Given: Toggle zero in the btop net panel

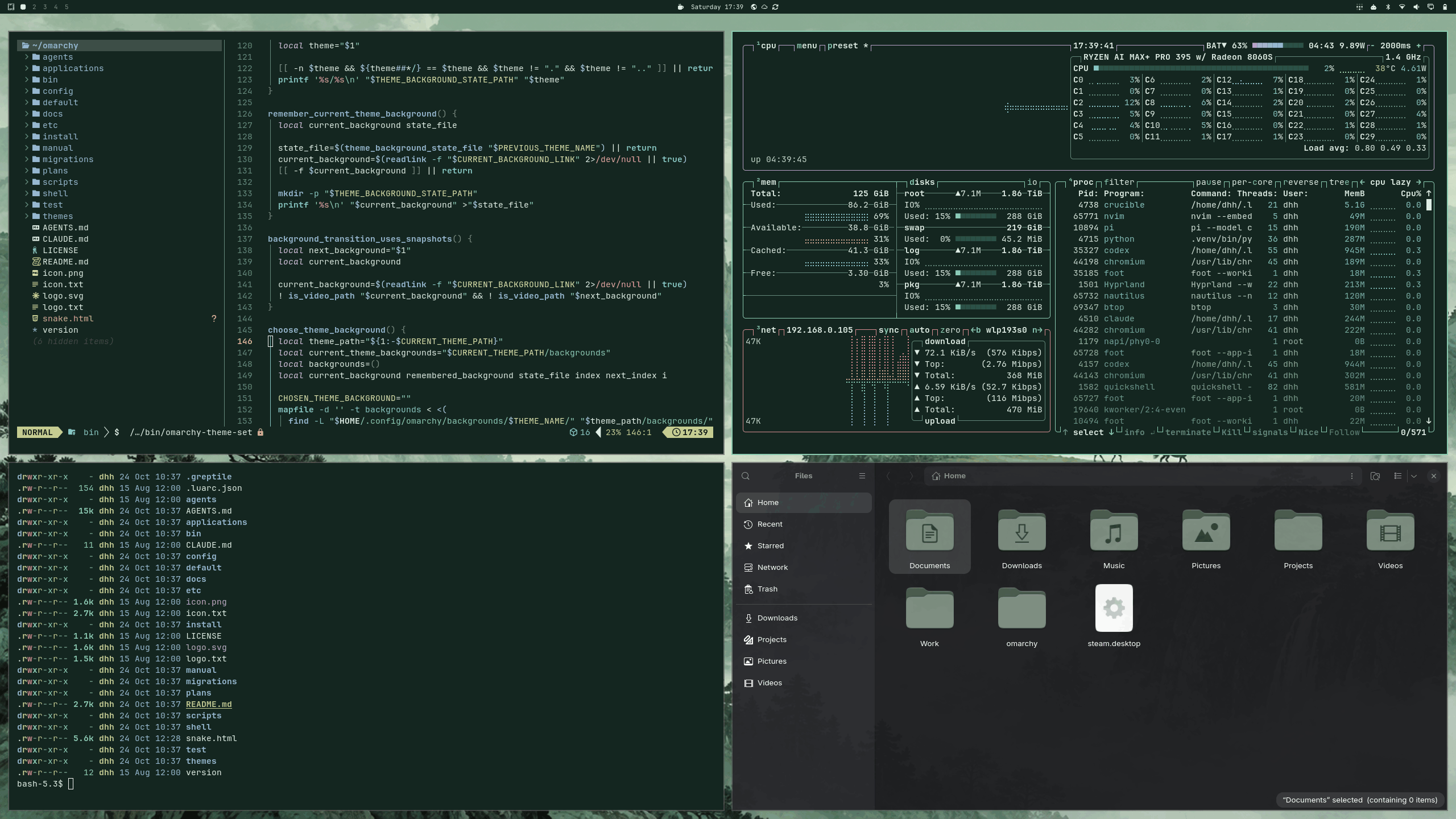Looking at the screenshot, I should pos(950,330).
